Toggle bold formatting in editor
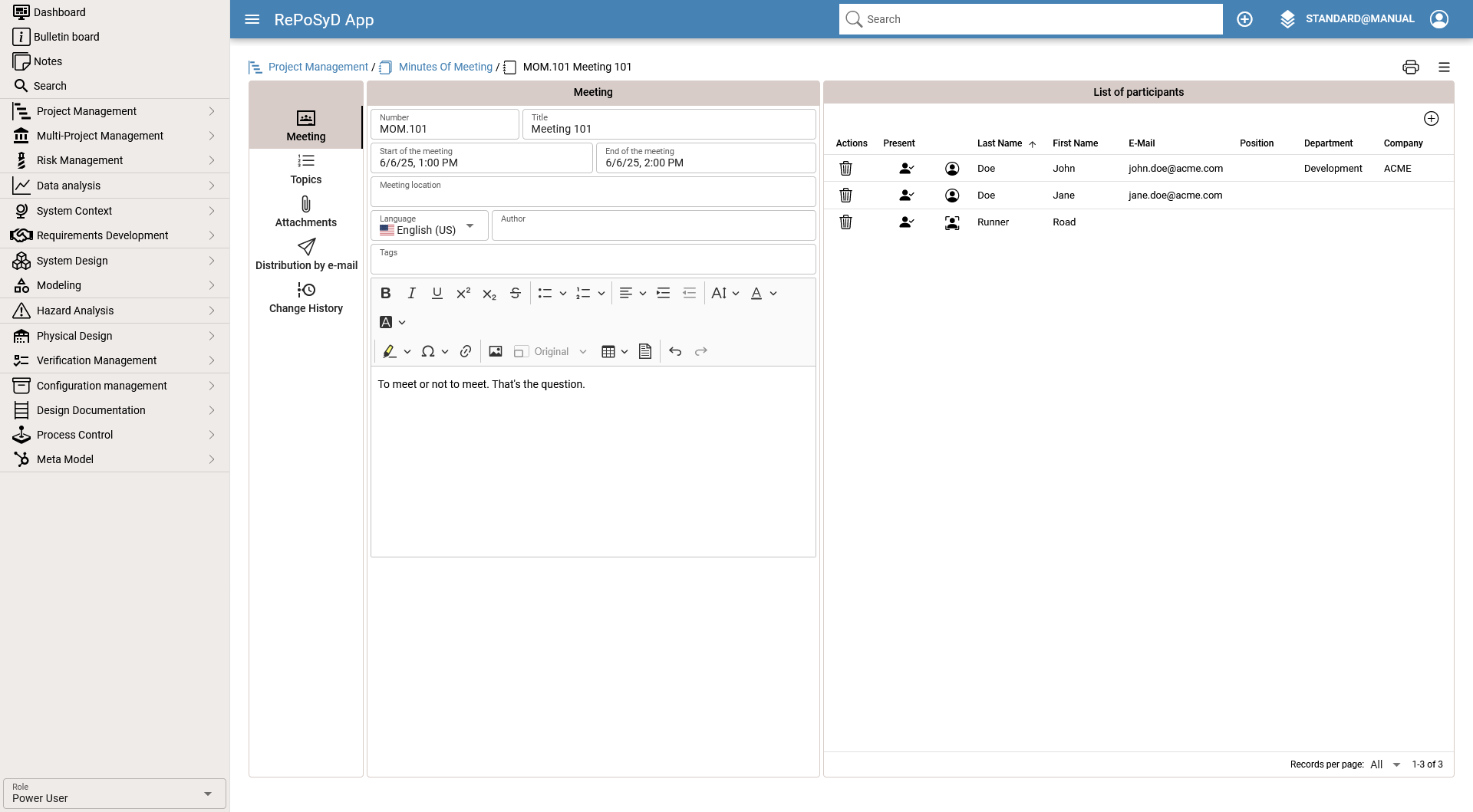Image resolution: width=1473 pixels, height=812 pixels. (x=386, y=293)
